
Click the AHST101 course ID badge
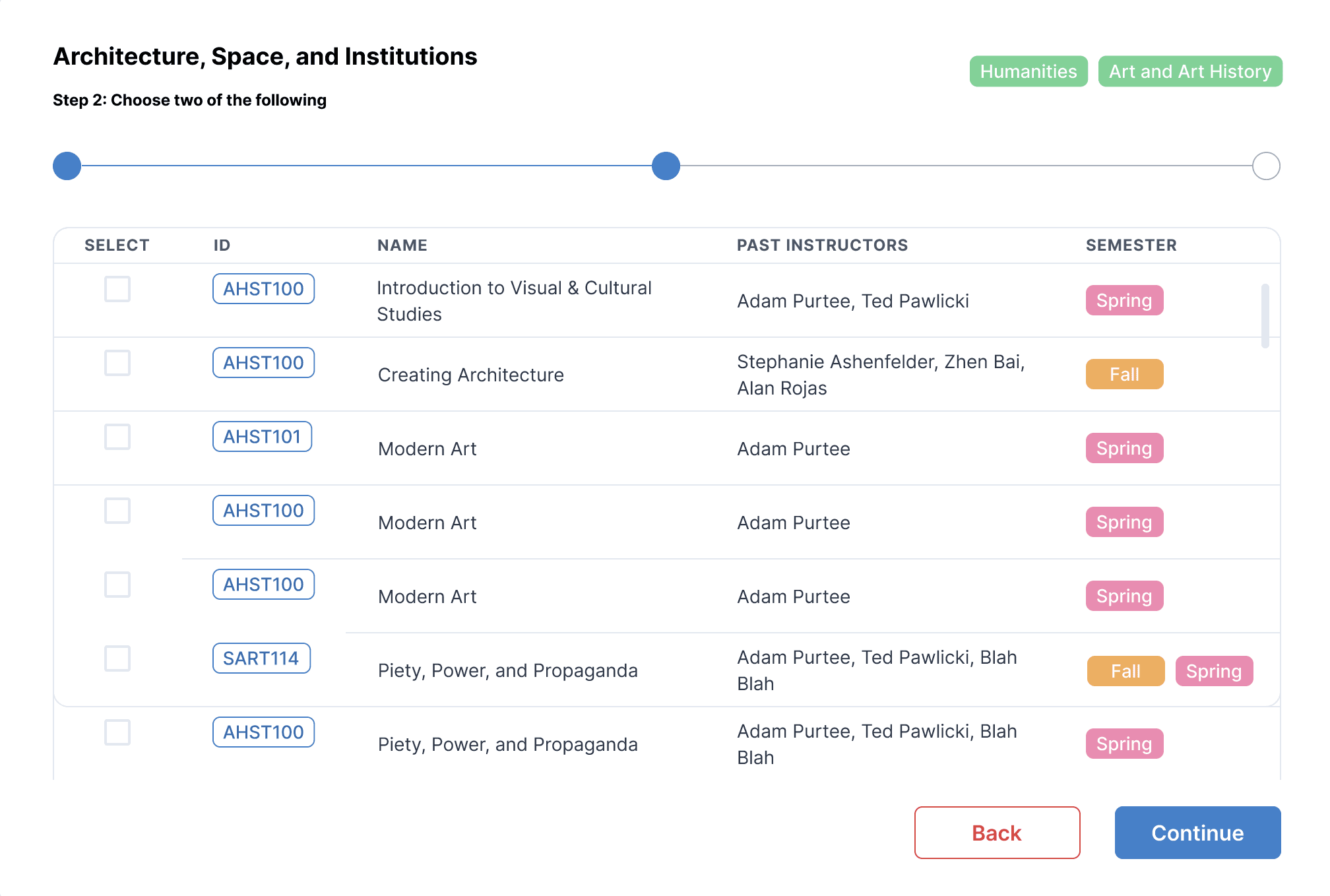click(x=262, y=437)
